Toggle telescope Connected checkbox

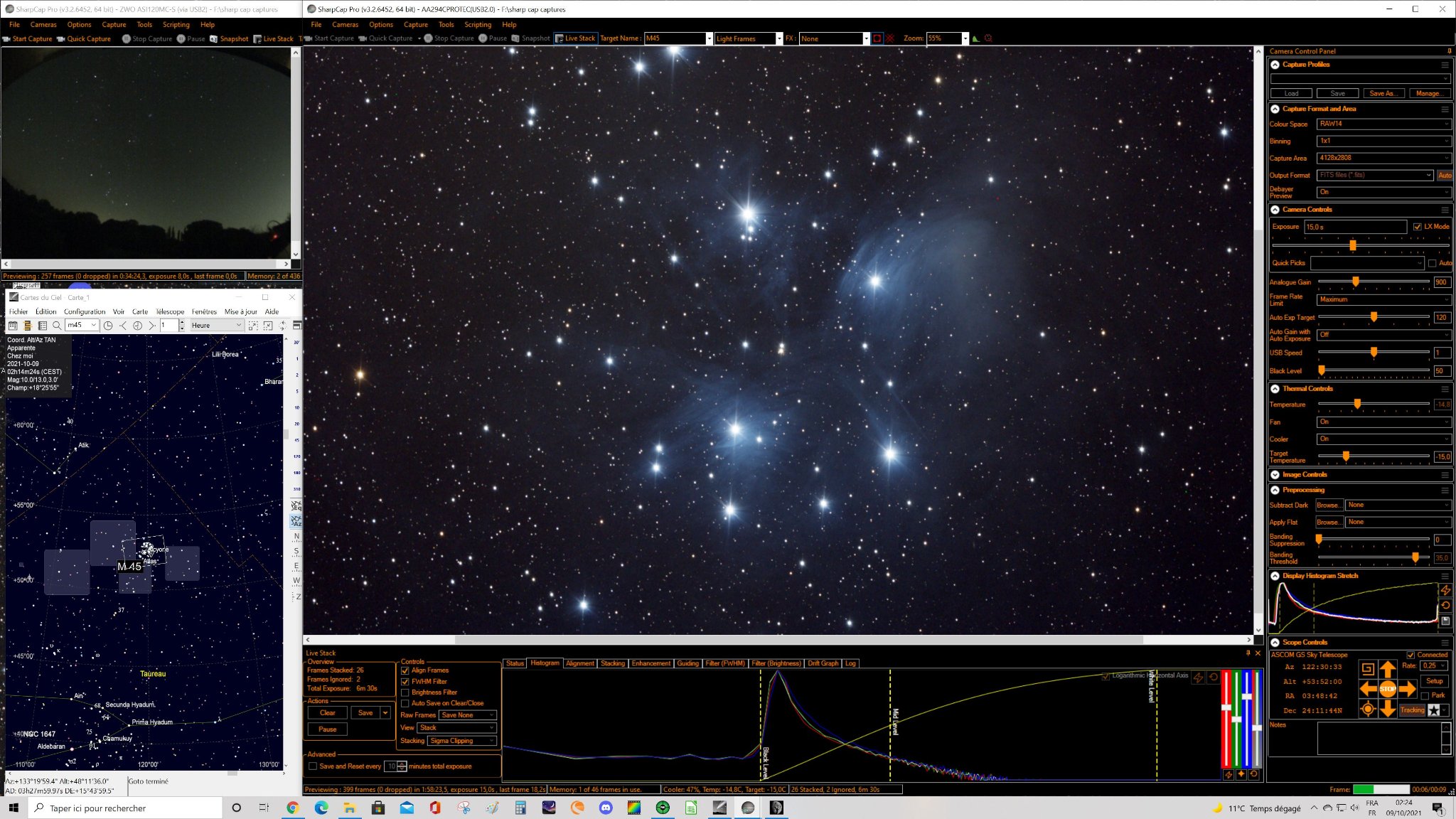click(x=1410, y=655)
